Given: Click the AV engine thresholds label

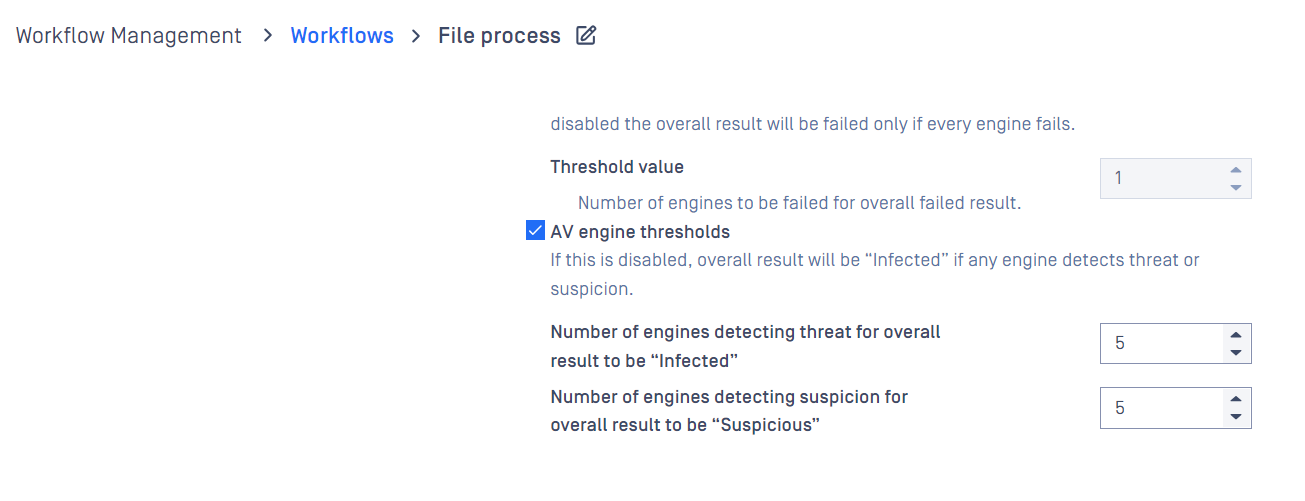Looking at the screenshot, I should [x=640, y=232].
